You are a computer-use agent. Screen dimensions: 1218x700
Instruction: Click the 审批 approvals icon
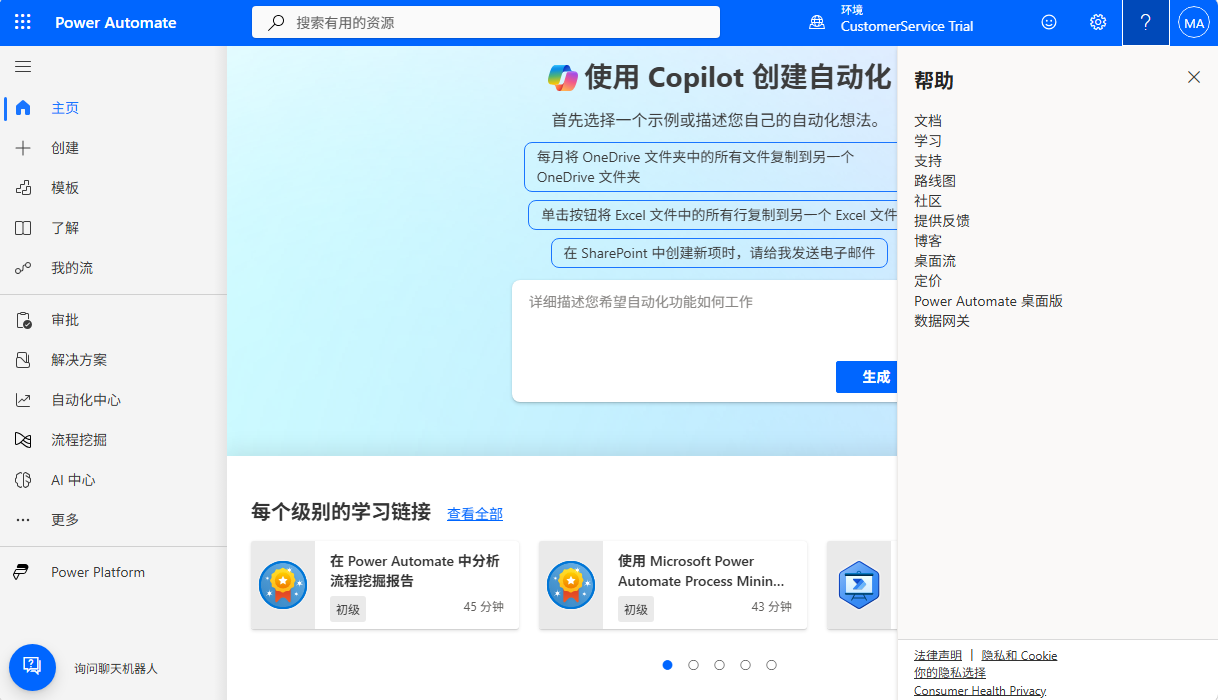tap(23, 320)
